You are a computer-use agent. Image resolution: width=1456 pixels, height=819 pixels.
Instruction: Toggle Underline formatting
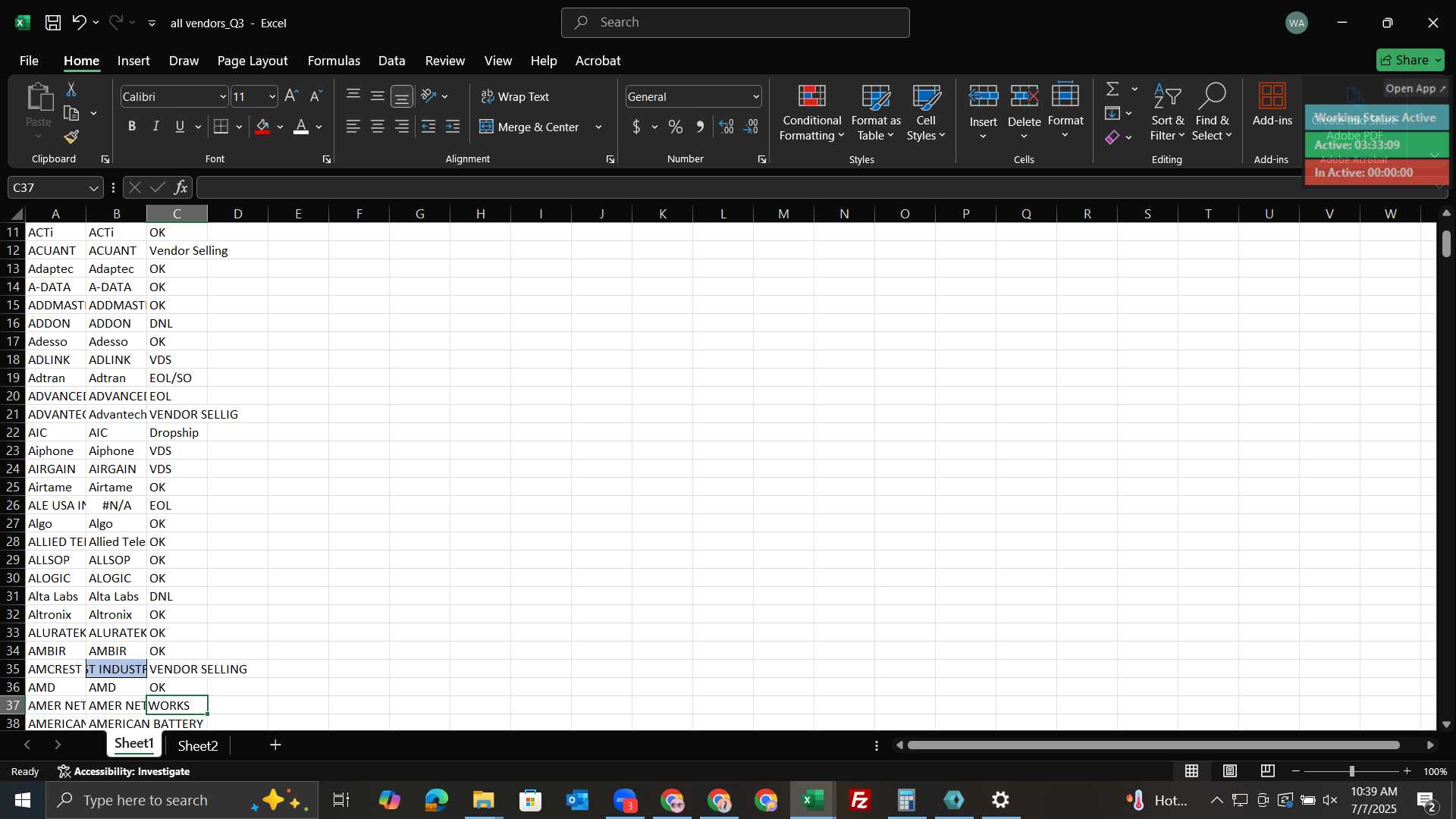pos(180,127)
